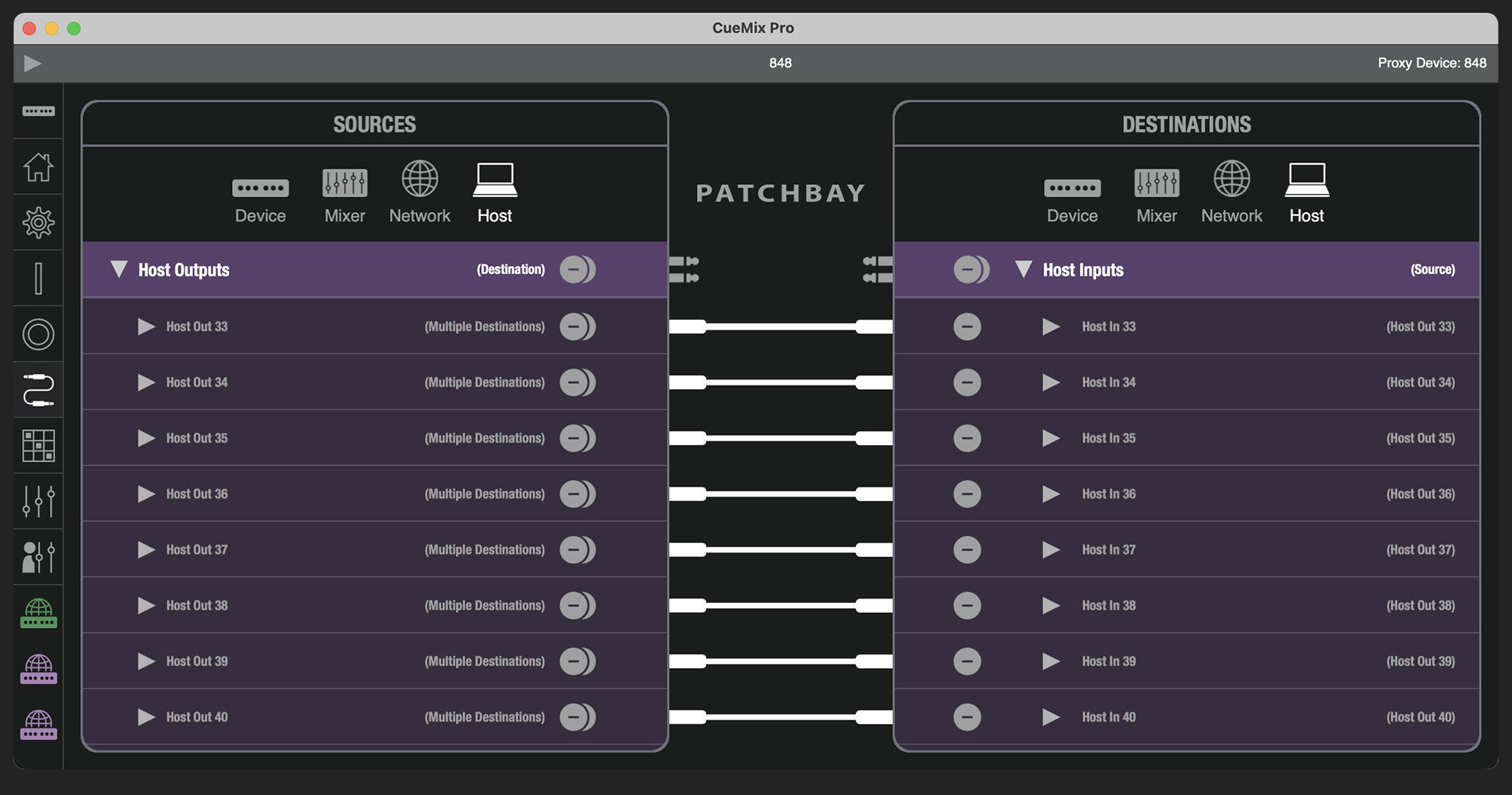
Task: Click the green network device icon
Action: point(38,614)
